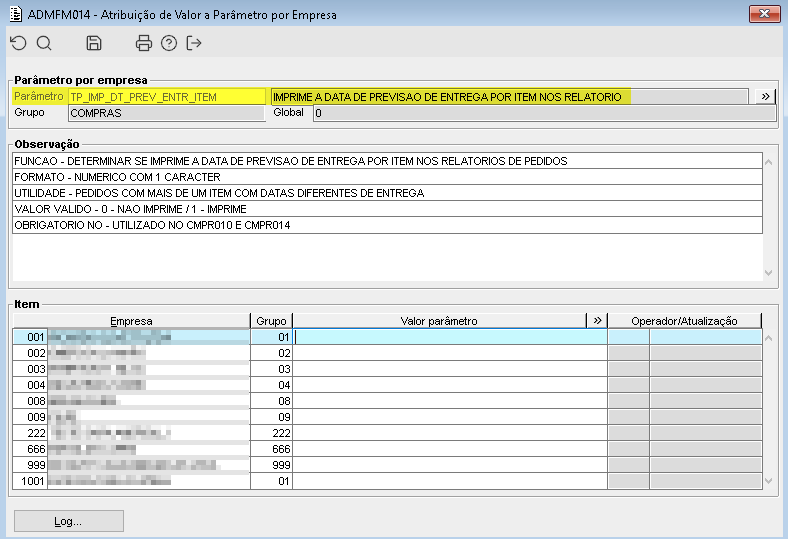Image resolution: width=788 pixels, height=539 pixels.
Task: Click the Empresa column header
Action: (x=131, y=321)
